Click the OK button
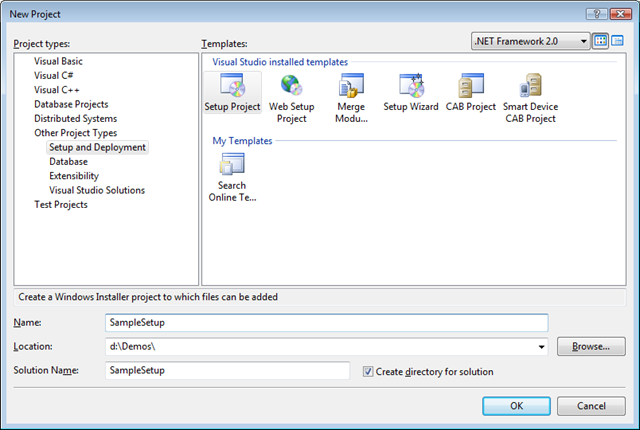The image size is (640, 430). pos(516,406)
